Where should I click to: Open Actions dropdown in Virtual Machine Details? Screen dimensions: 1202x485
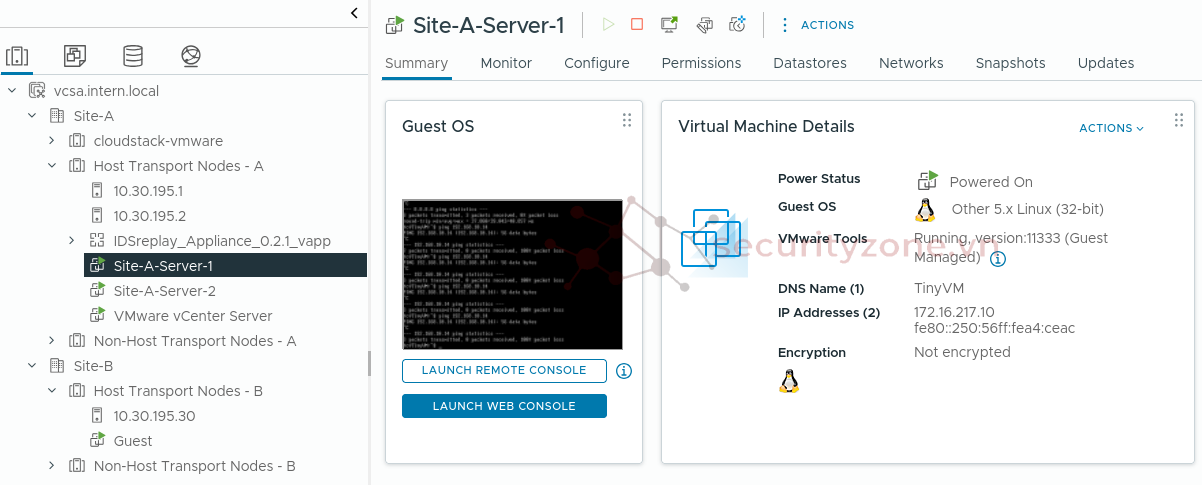pos(1111,128)
